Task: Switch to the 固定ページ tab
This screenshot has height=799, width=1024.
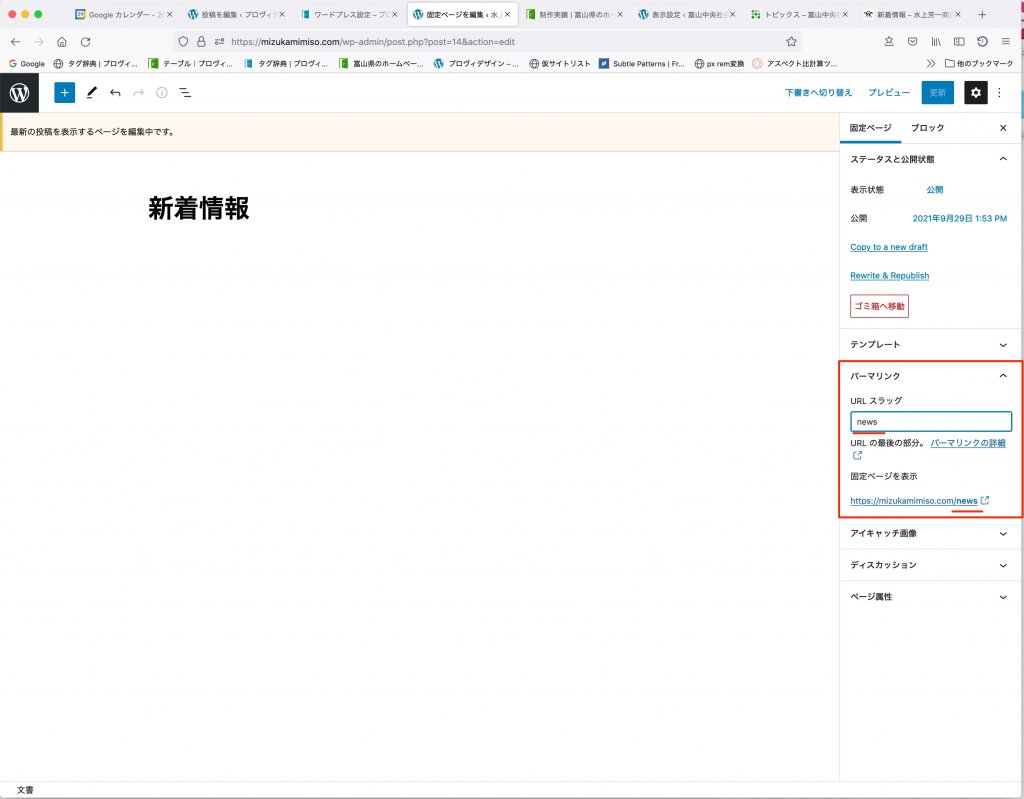Action: (870, 128)
